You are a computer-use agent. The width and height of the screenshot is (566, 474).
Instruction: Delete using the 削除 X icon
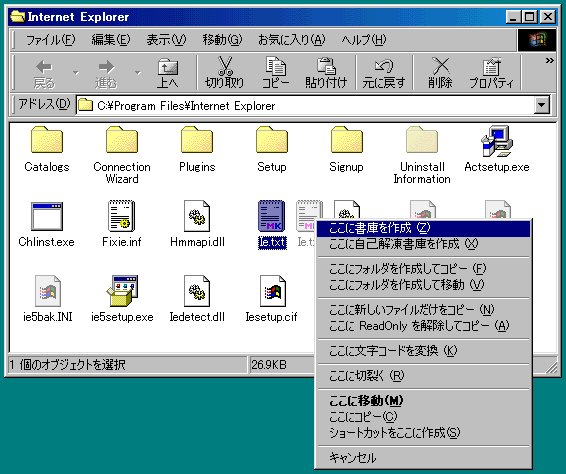[440, 74]
